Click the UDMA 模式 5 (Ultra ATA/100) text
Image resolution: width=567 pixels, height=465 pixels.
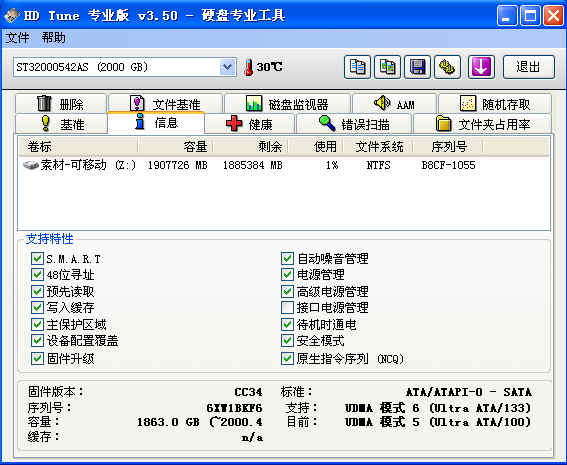pos(438,422)
